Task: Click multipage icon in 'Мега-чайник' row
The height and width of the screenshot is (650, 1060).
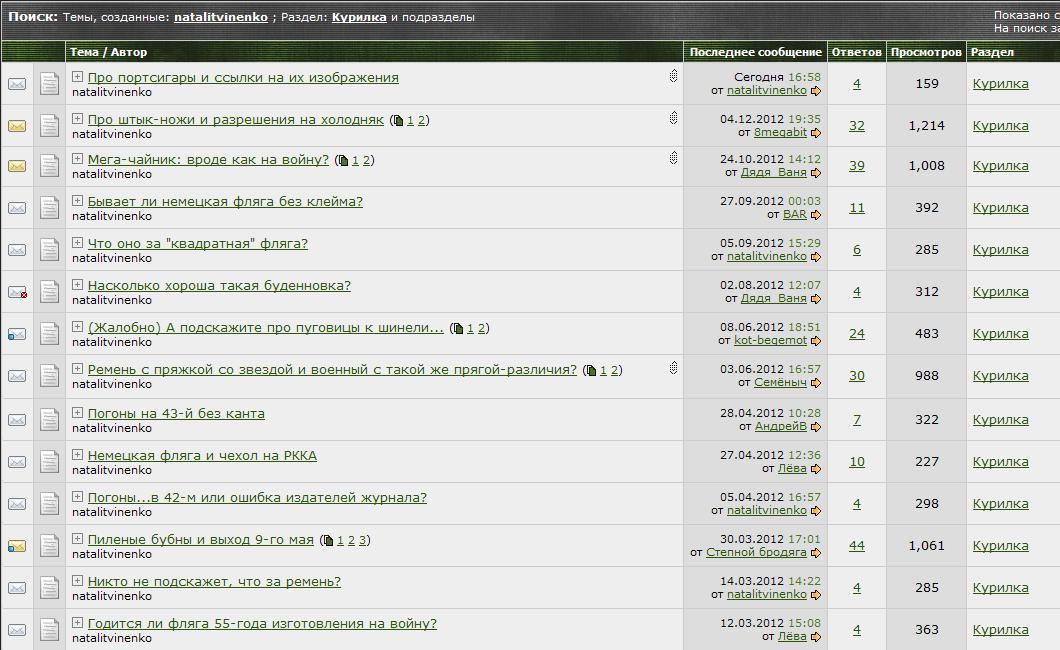Action: (343, 161)
